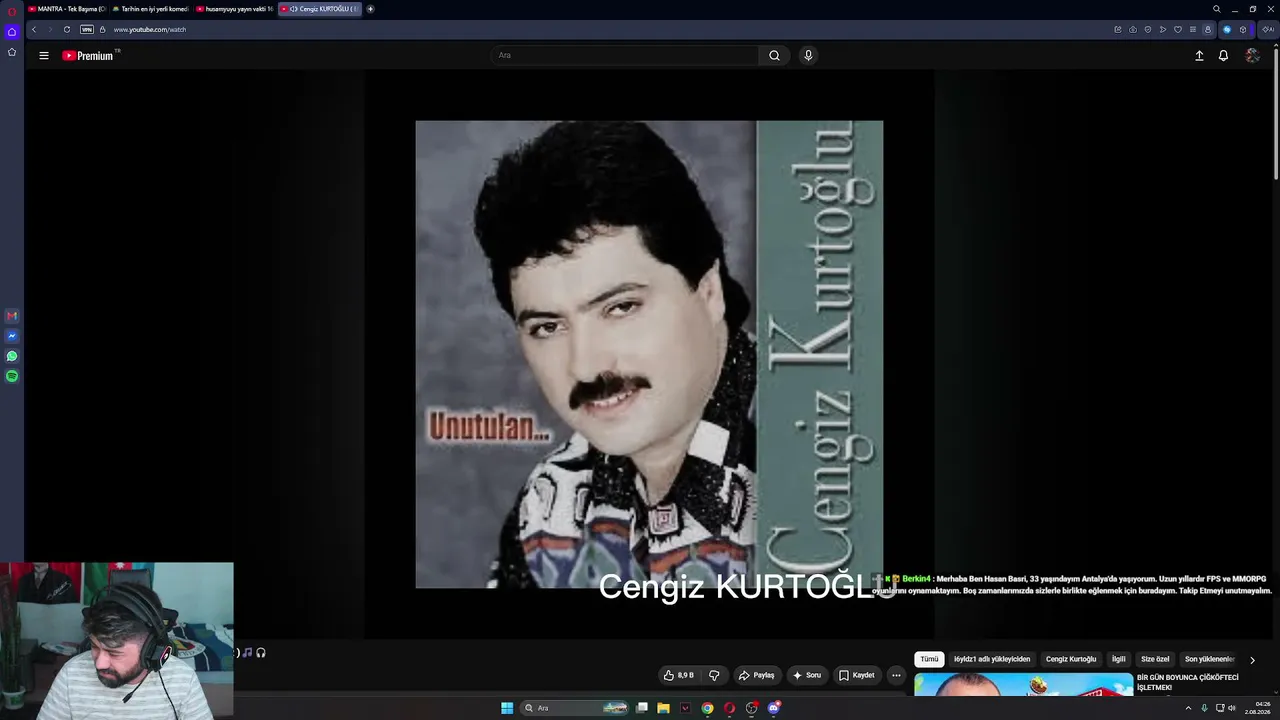Open Gmail from the Opera sidebar
Image resolution: width=1280 pixels, height=720 pixels.
point(12,316)
